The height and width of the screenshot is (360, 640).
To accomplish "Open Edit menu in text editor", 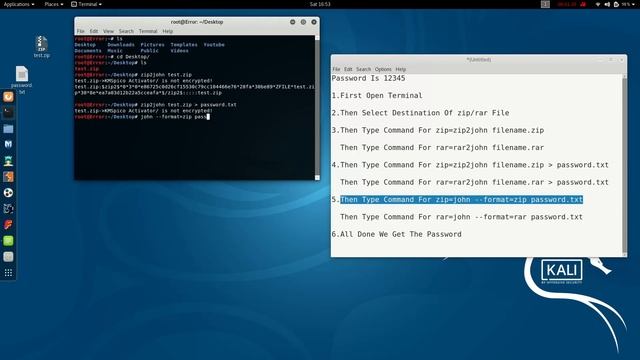I will coord(348,69).
